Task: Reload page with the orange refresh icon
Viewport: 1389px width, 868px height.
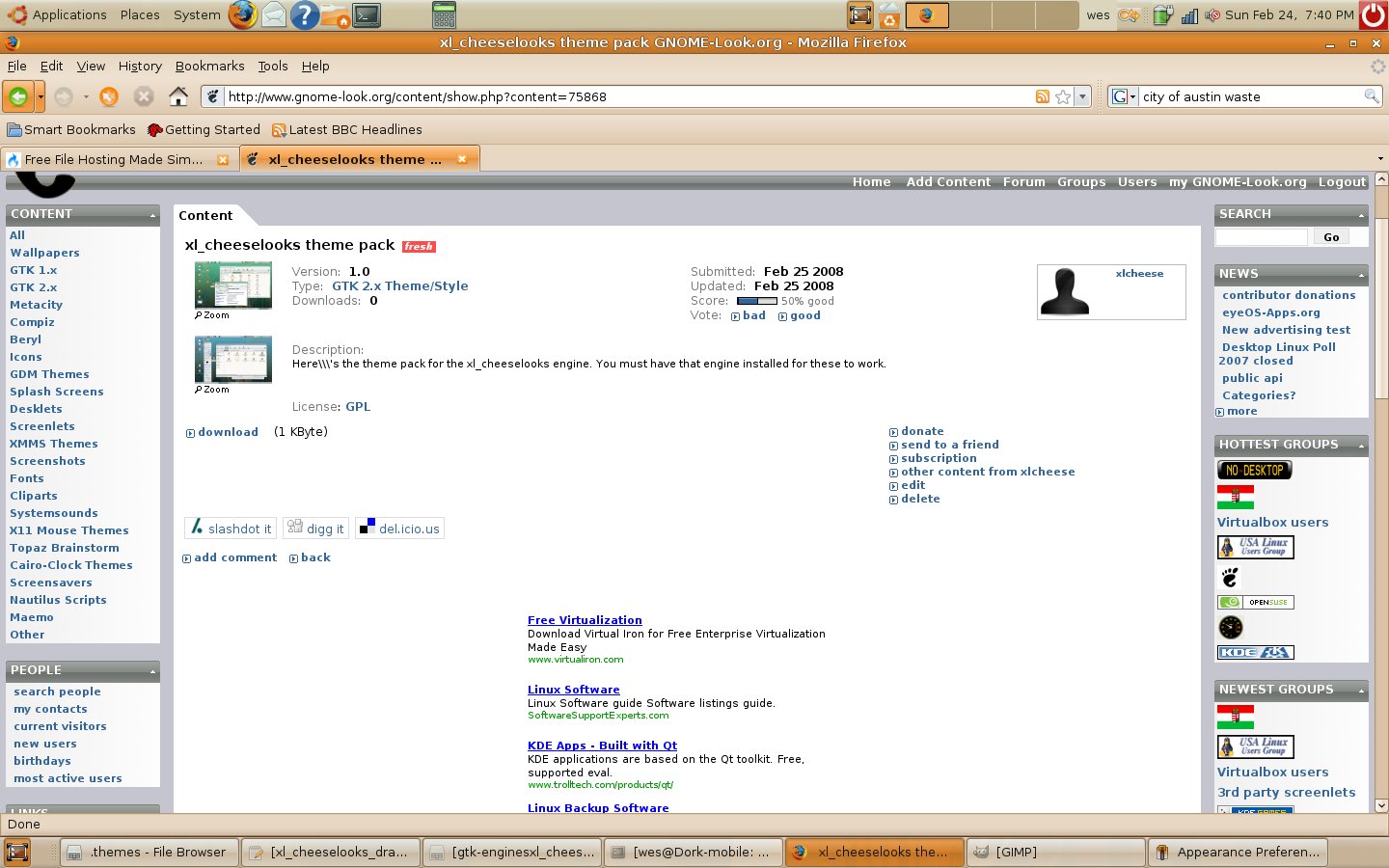Action: [x=109, y=96]
